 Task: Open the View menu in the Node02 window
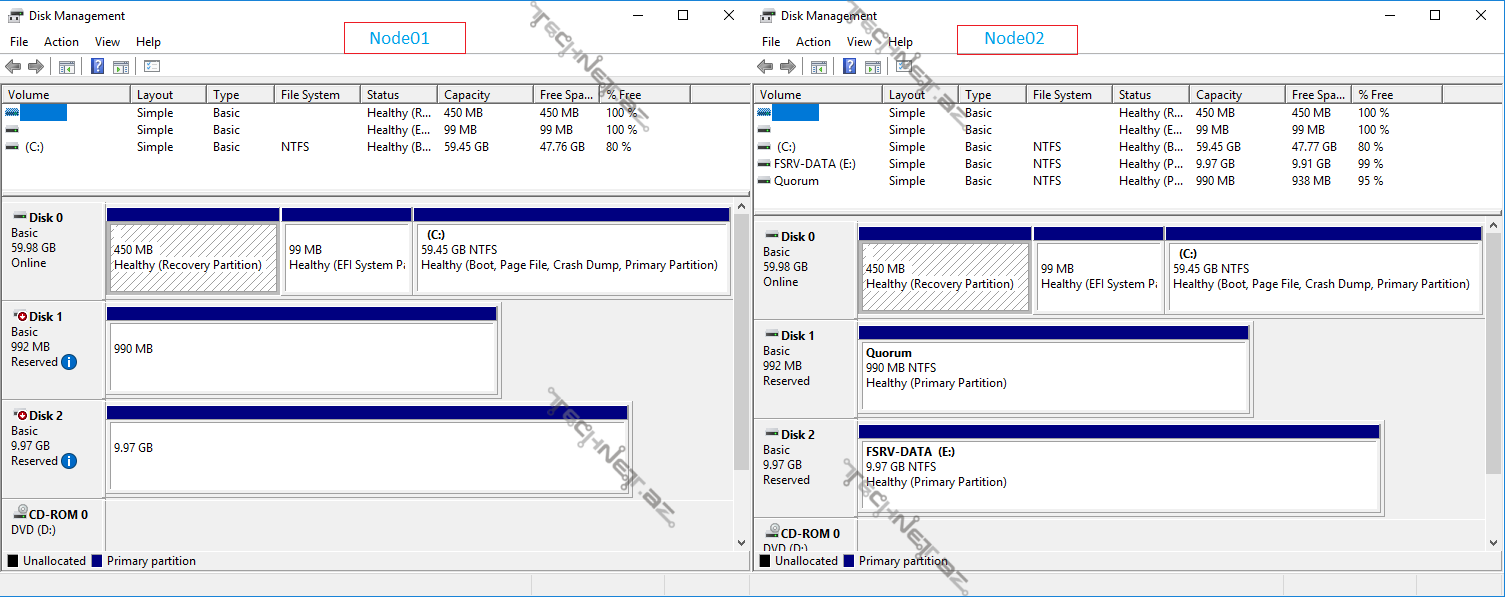click(859, 42)
